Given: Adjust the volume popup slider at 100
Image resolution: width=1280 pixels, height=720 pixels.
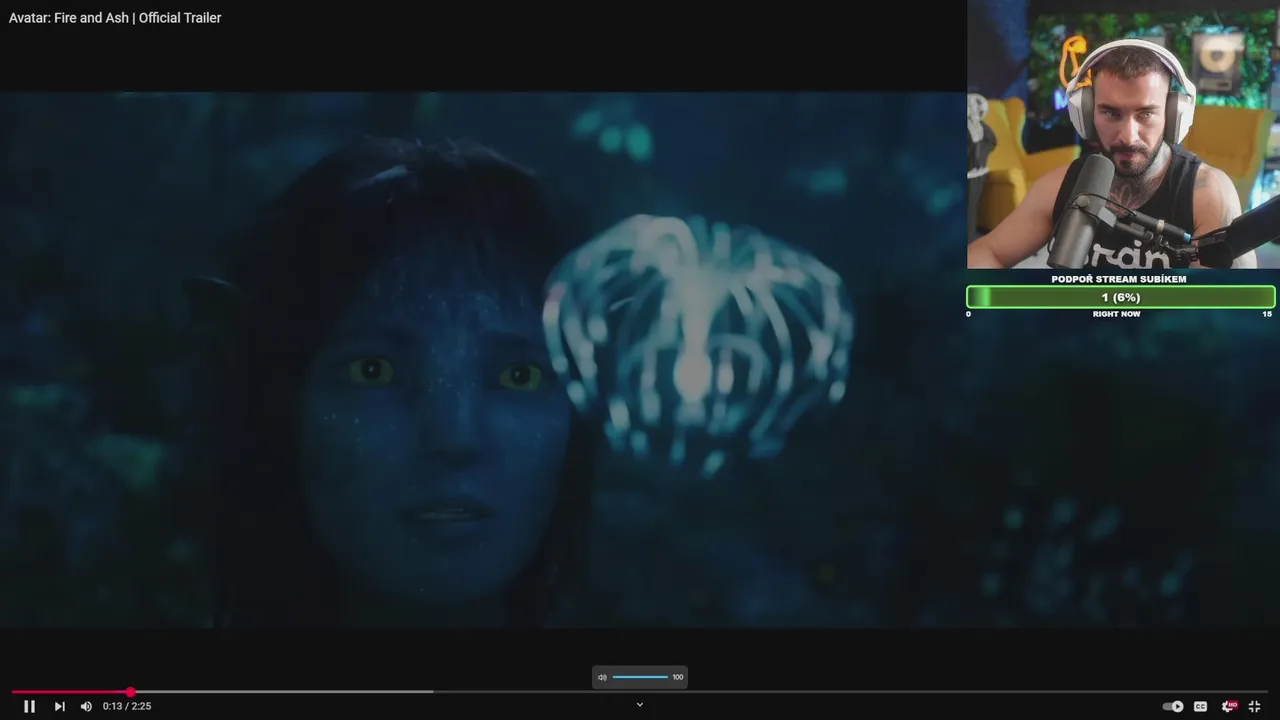Looking at the screenshot, I should point(640,677).
